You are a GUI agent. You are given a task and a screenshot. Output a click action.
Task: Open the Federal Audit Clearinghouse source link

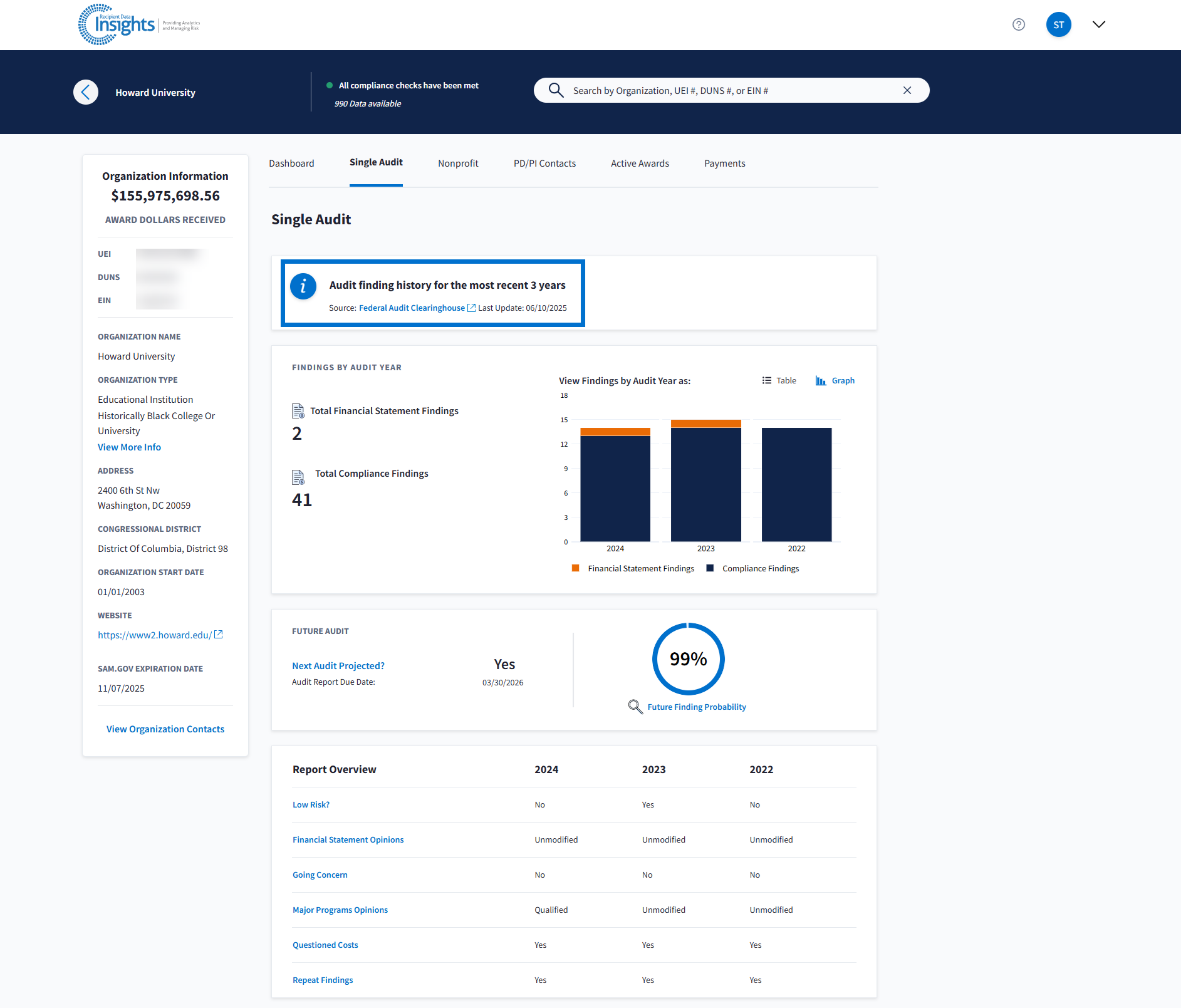412,308
